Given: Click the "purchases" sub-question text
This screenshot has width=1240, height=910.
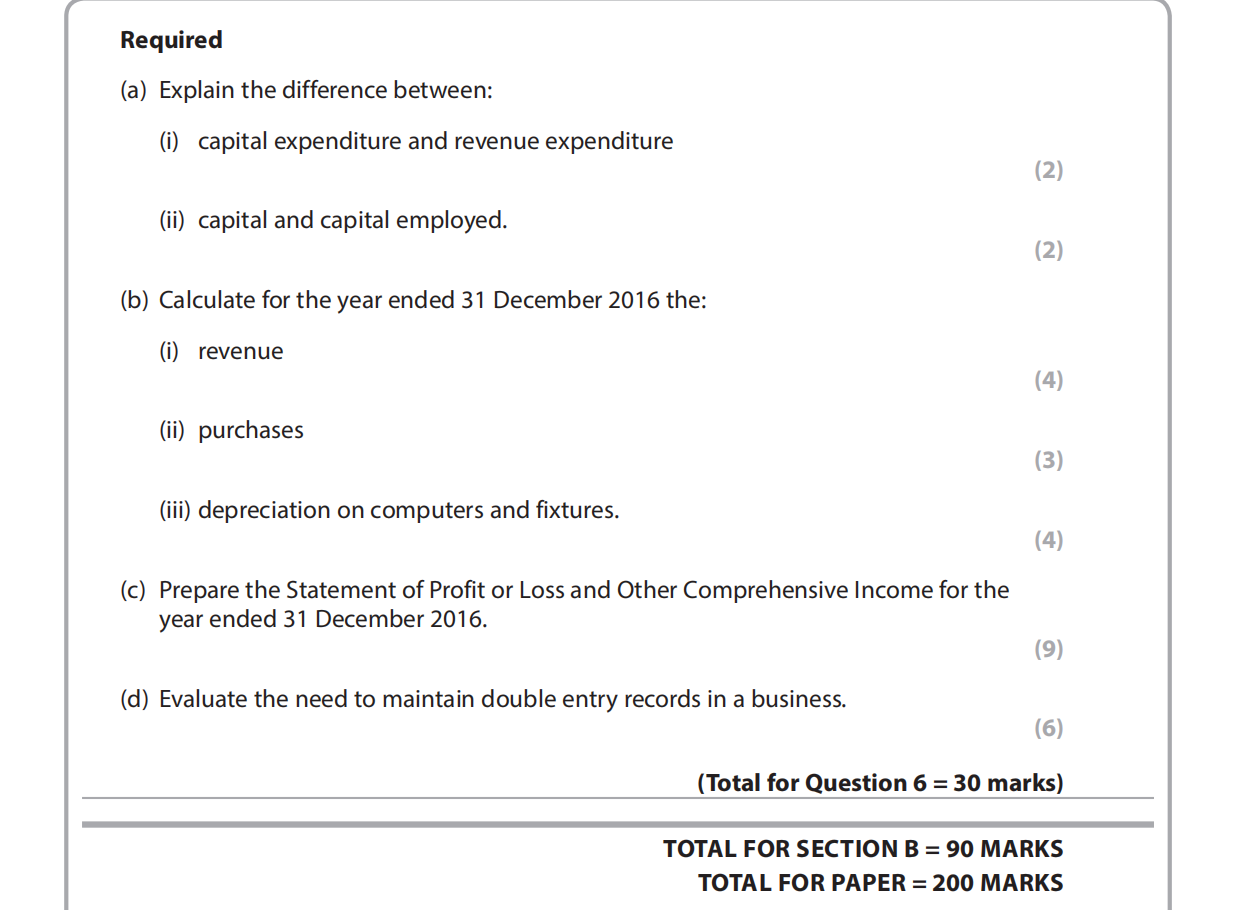Looking at the screenshot, I should click(x=250, y=431).
